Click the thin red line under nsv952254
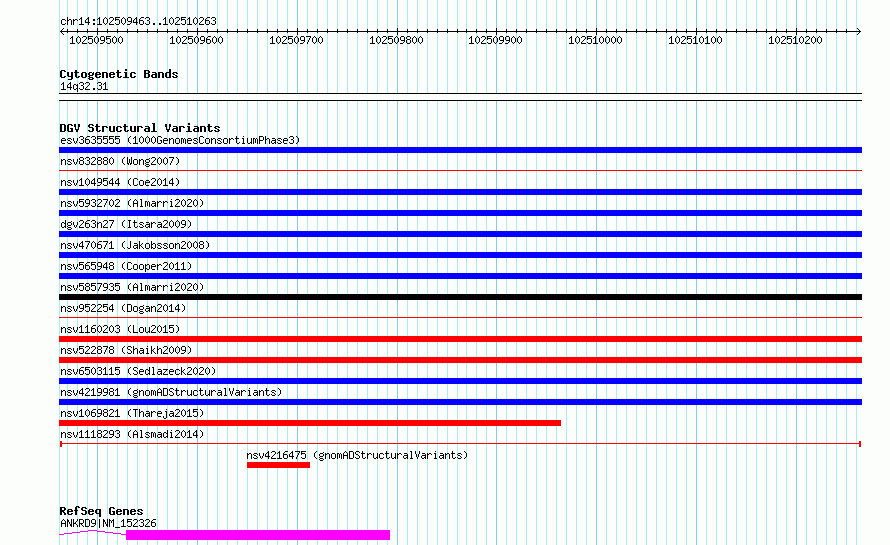 tap(460, 317)
